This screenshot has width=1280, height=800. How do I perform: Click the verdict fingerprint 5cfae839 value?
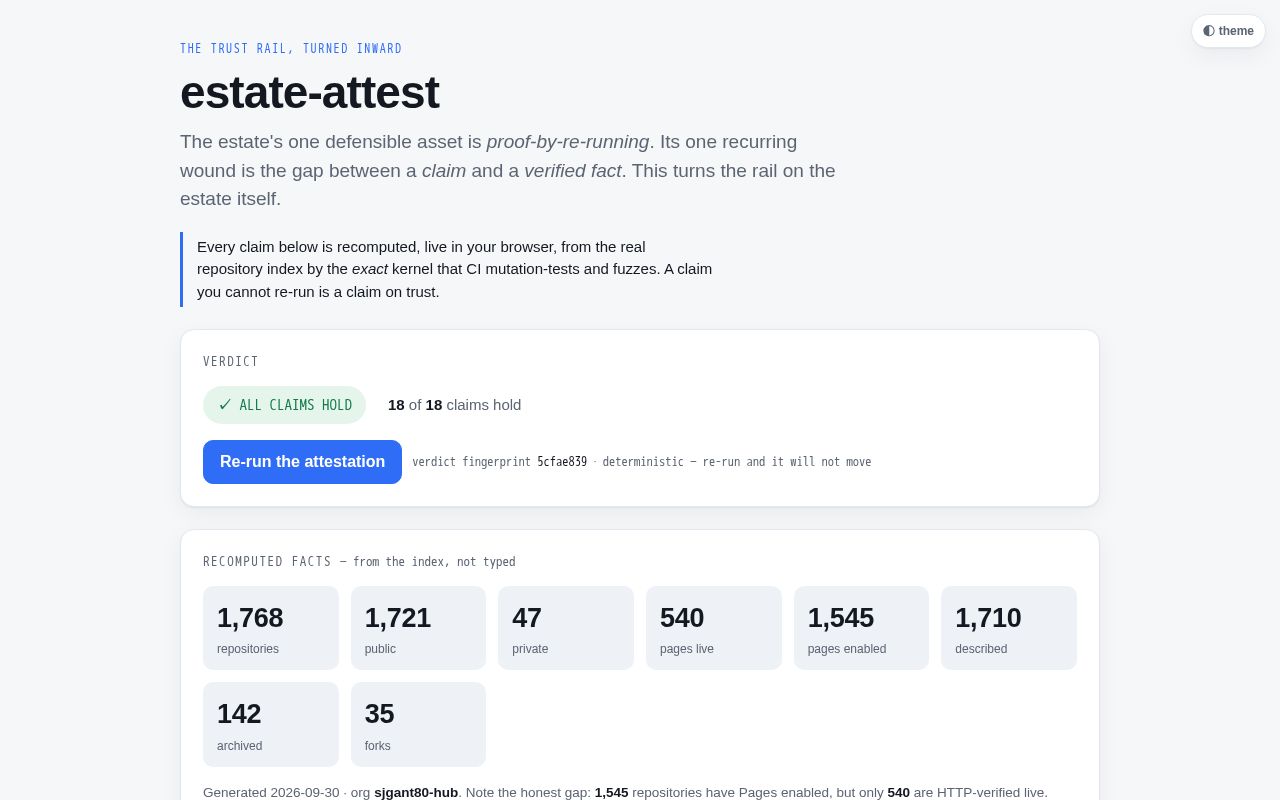pos(562,462)
